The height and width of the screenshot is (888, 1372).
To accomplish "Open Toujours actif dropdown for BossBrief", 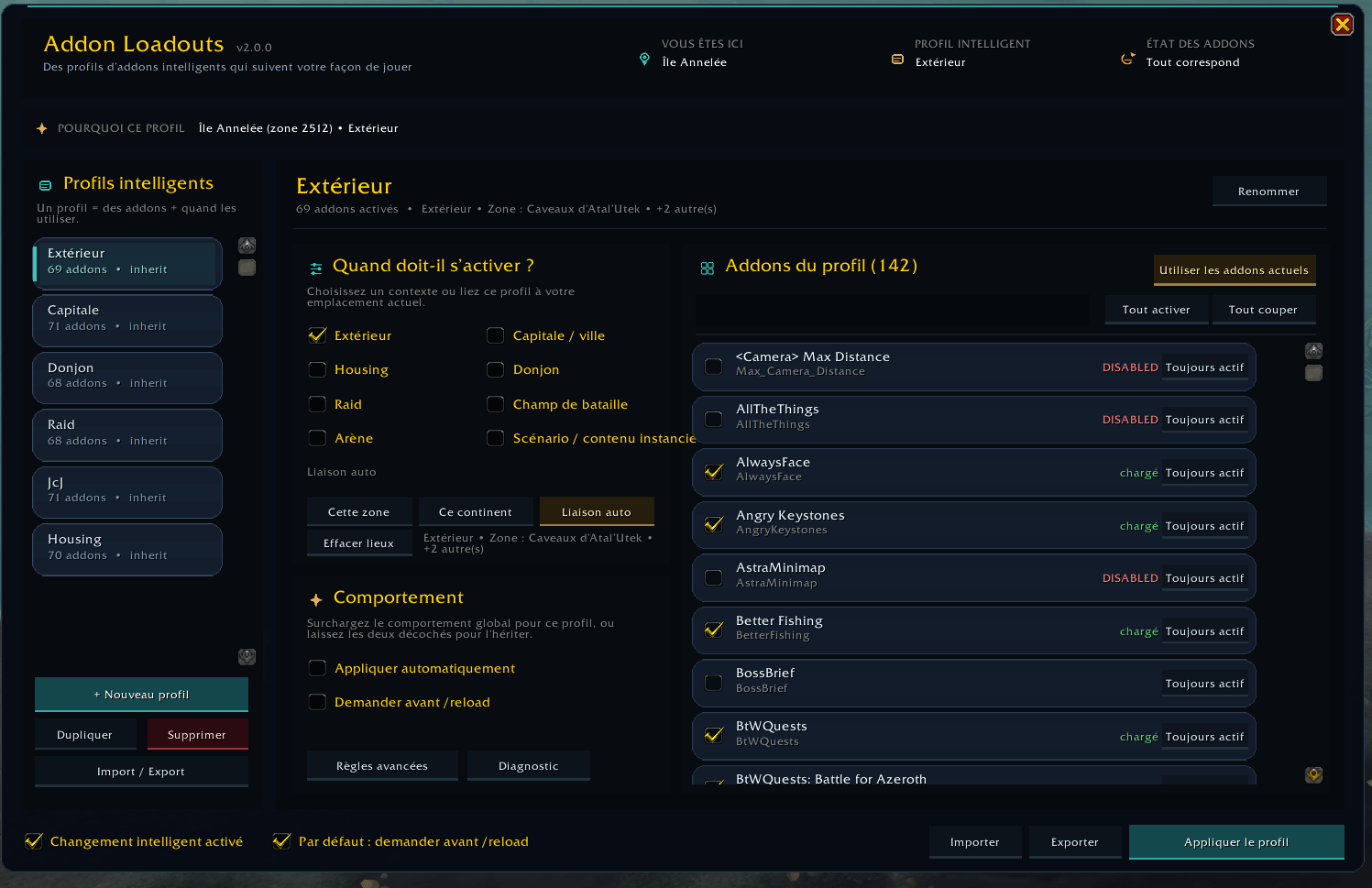I will 1204,684.
